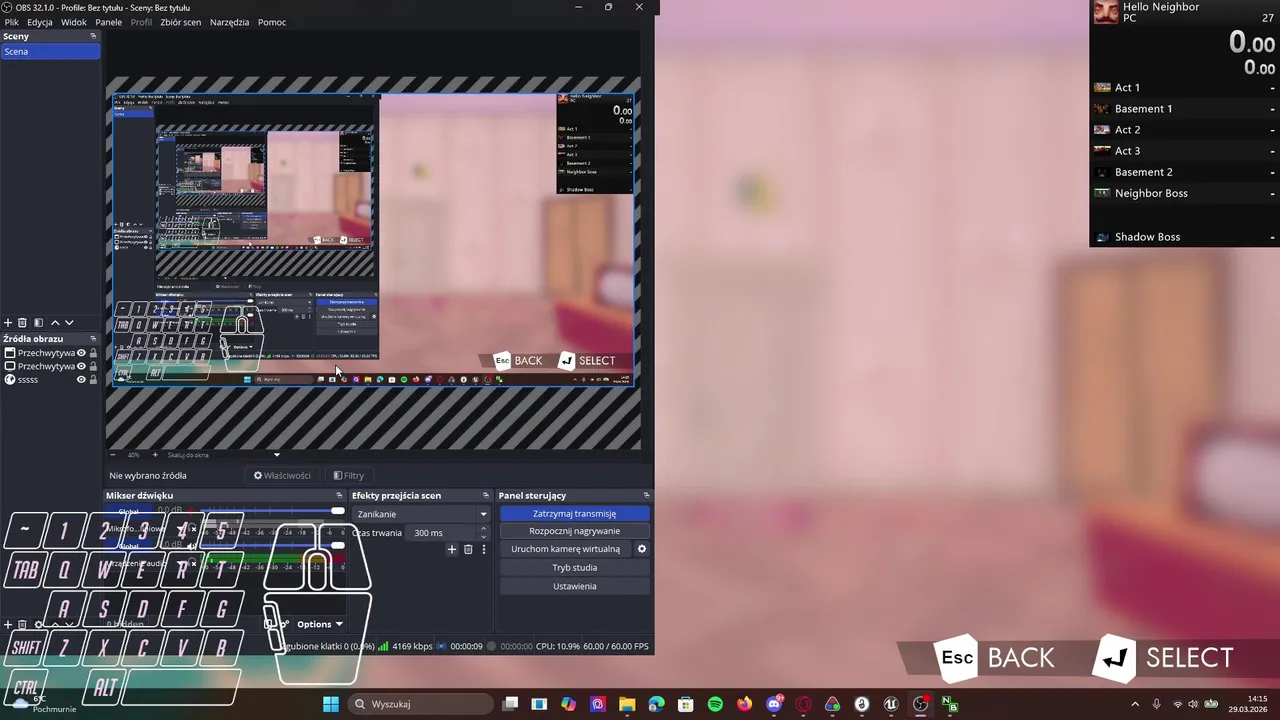Increase the Czas trwania duration with the stepper
Viewport: 1280px width, 720px height.
point(484,529)
